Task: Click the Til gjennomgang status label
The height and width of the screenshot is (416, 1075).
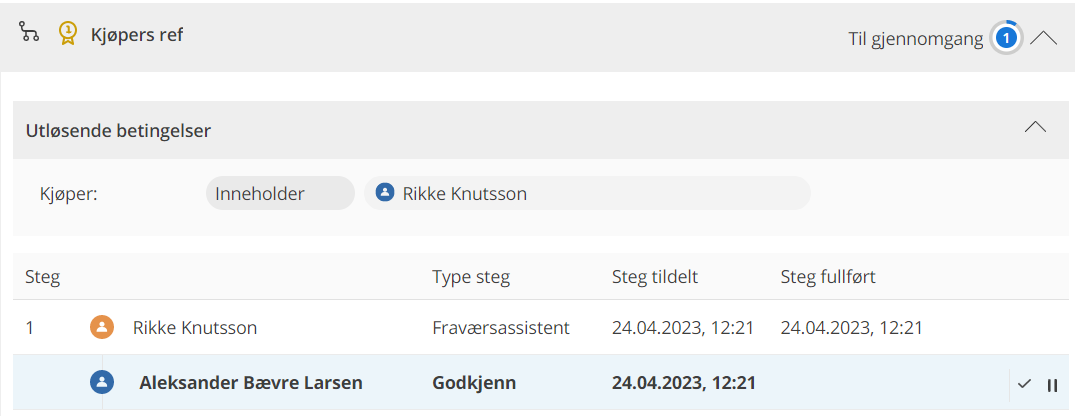Action: [x=915, y=40]
